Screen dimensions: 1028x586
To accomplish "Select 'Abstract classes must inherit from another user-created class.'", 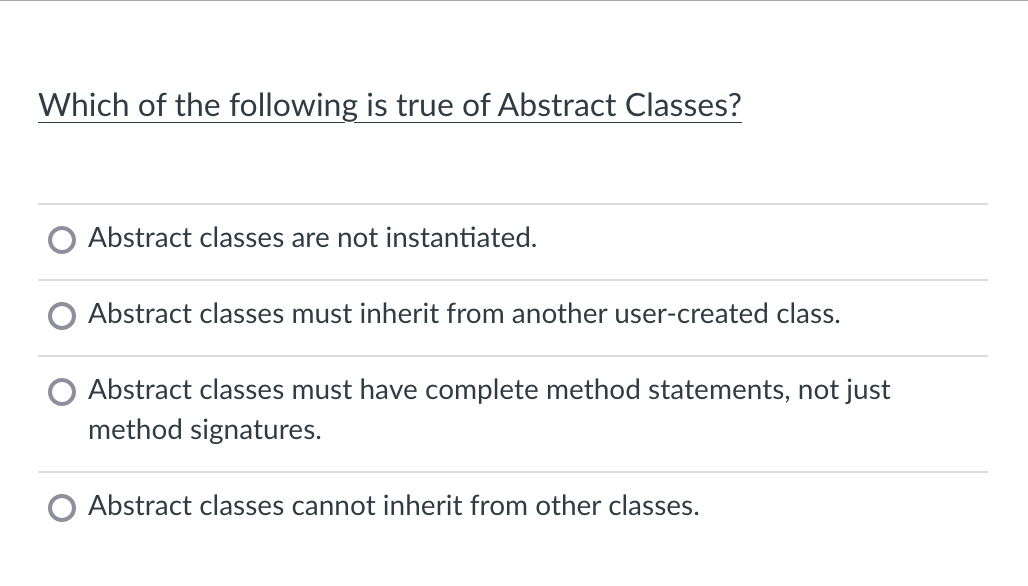I will 62,316.
